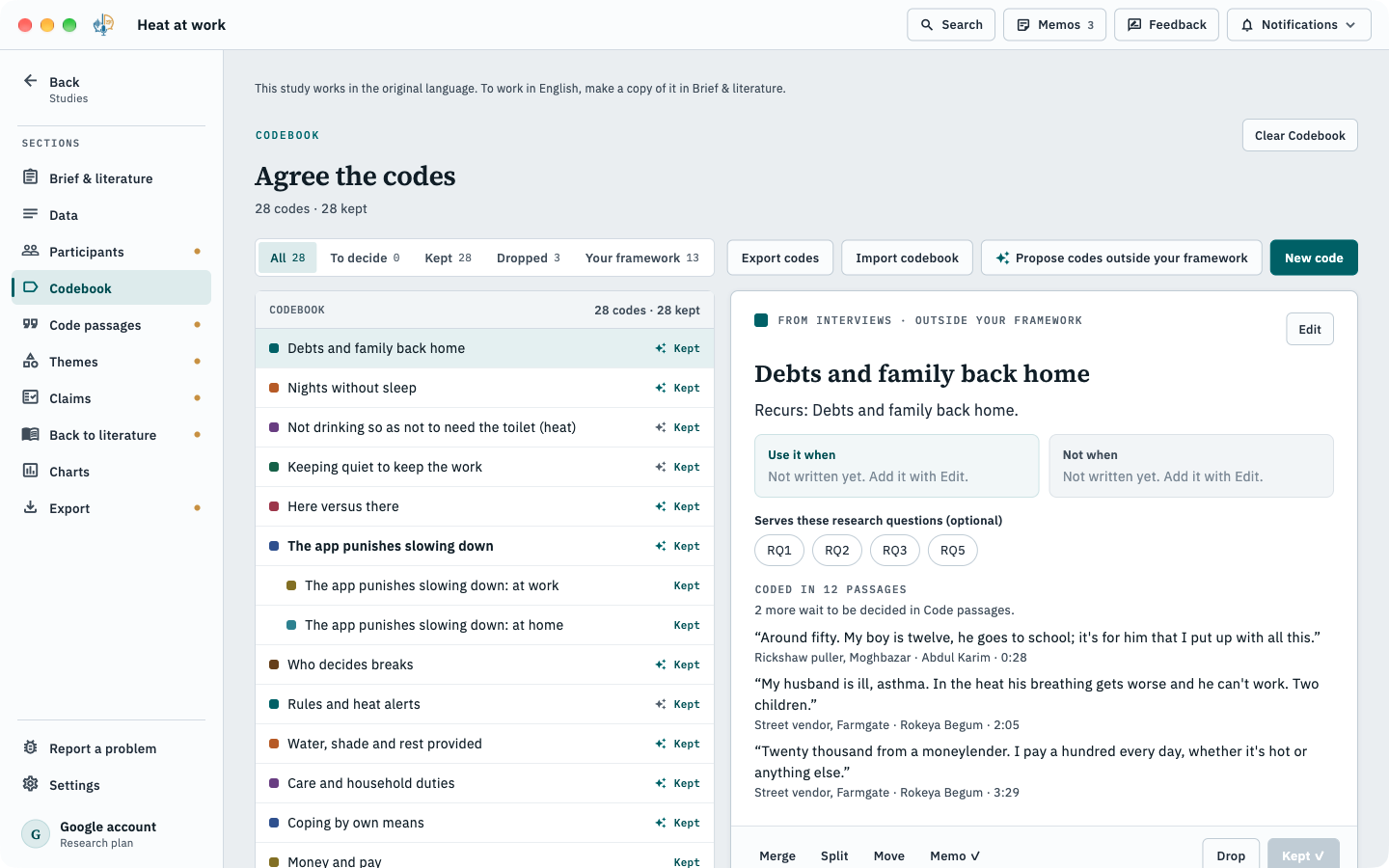Click the sparkle icon on Here versus there row
Screen dimensions: 1389x868
pos(661,506)
